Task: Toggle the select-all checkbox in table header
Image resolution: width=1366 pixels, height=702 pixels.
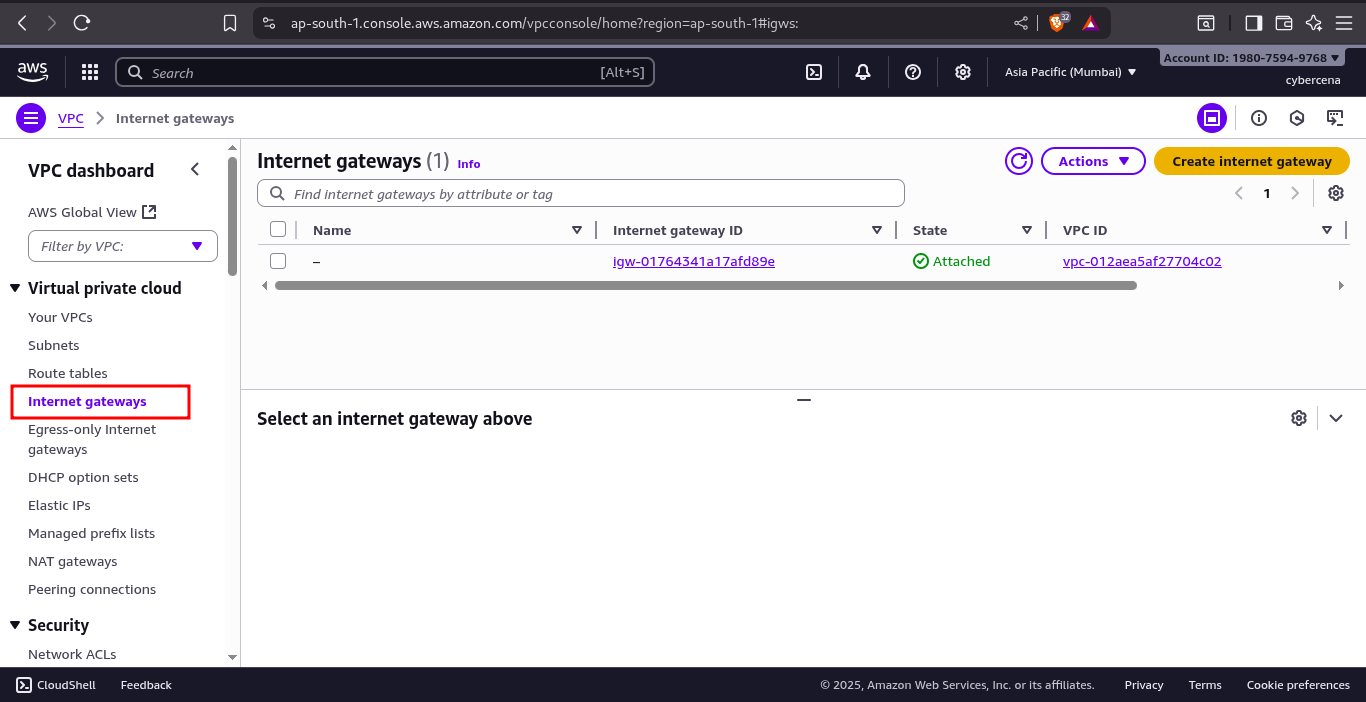Action: [x=278, y=229]
